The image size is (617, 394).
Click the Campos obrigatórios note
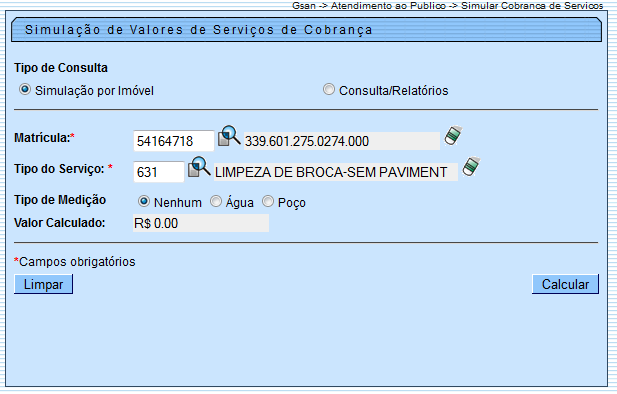[x=75, y=262]
